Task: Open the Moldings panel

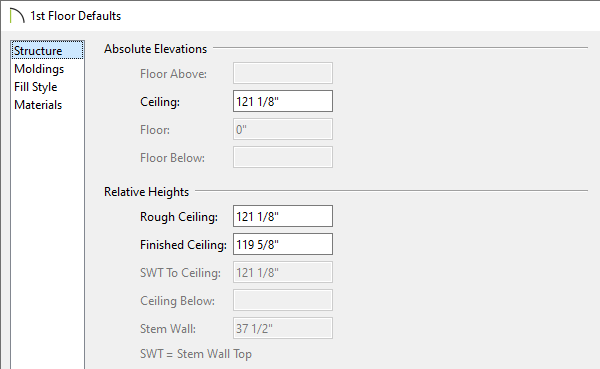Action: point(39,69)
